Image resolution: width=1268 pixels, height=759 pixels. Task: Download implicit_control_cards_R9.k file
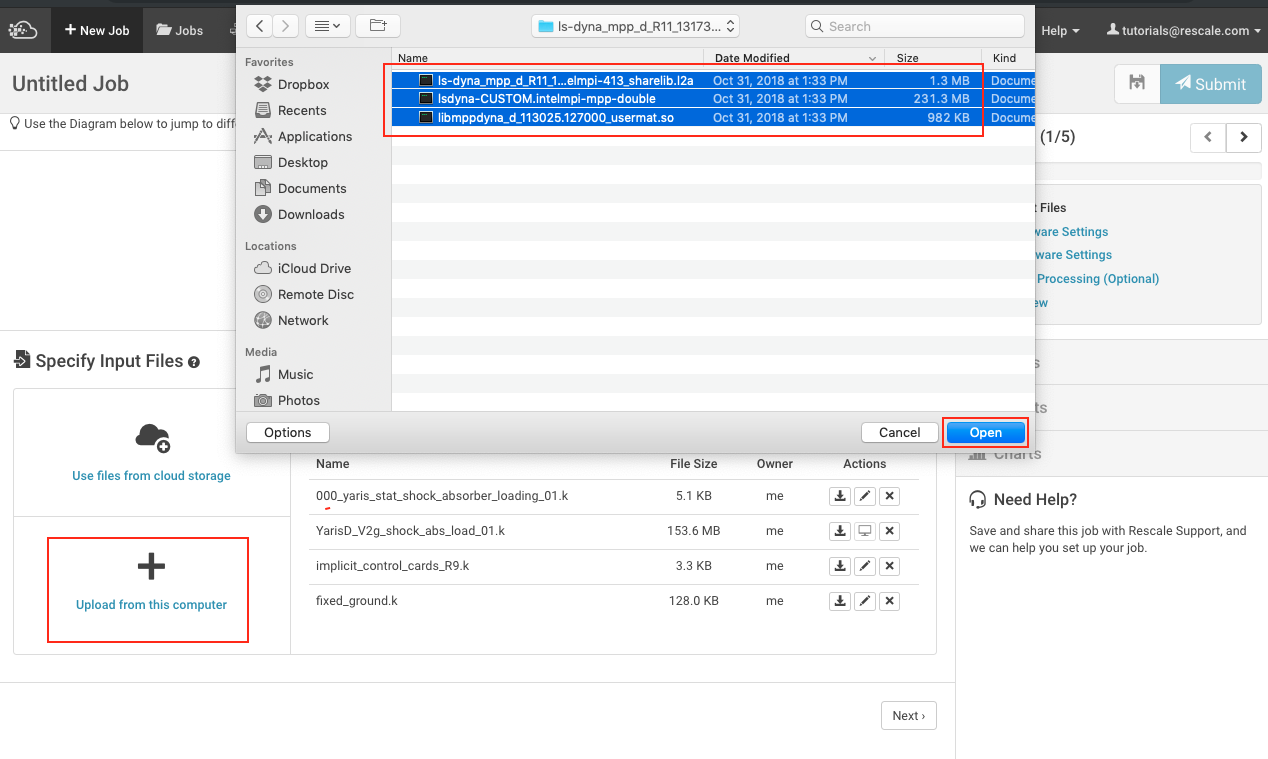click(x=840, y=566)
